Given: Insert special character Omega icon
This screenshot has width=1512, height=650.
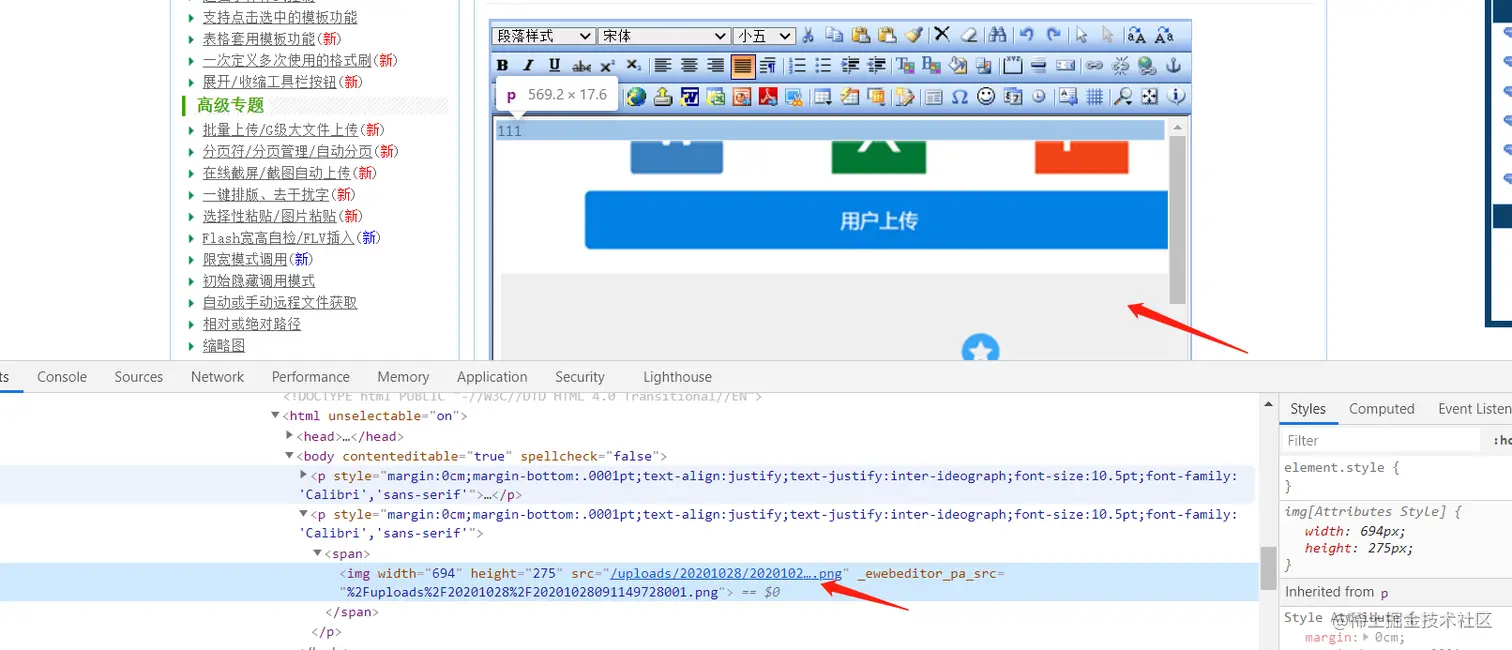Looking at the screenshot, I should click(x=960, y=96).
